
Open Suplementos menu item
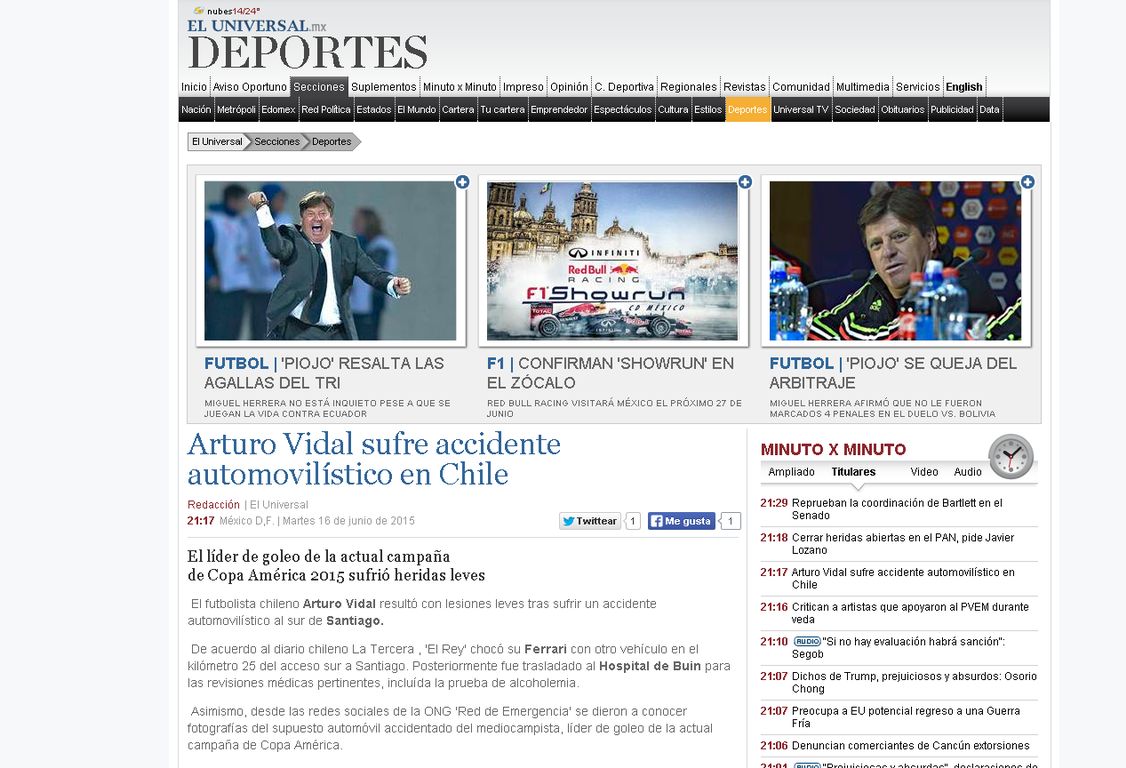tap(383, 87)
